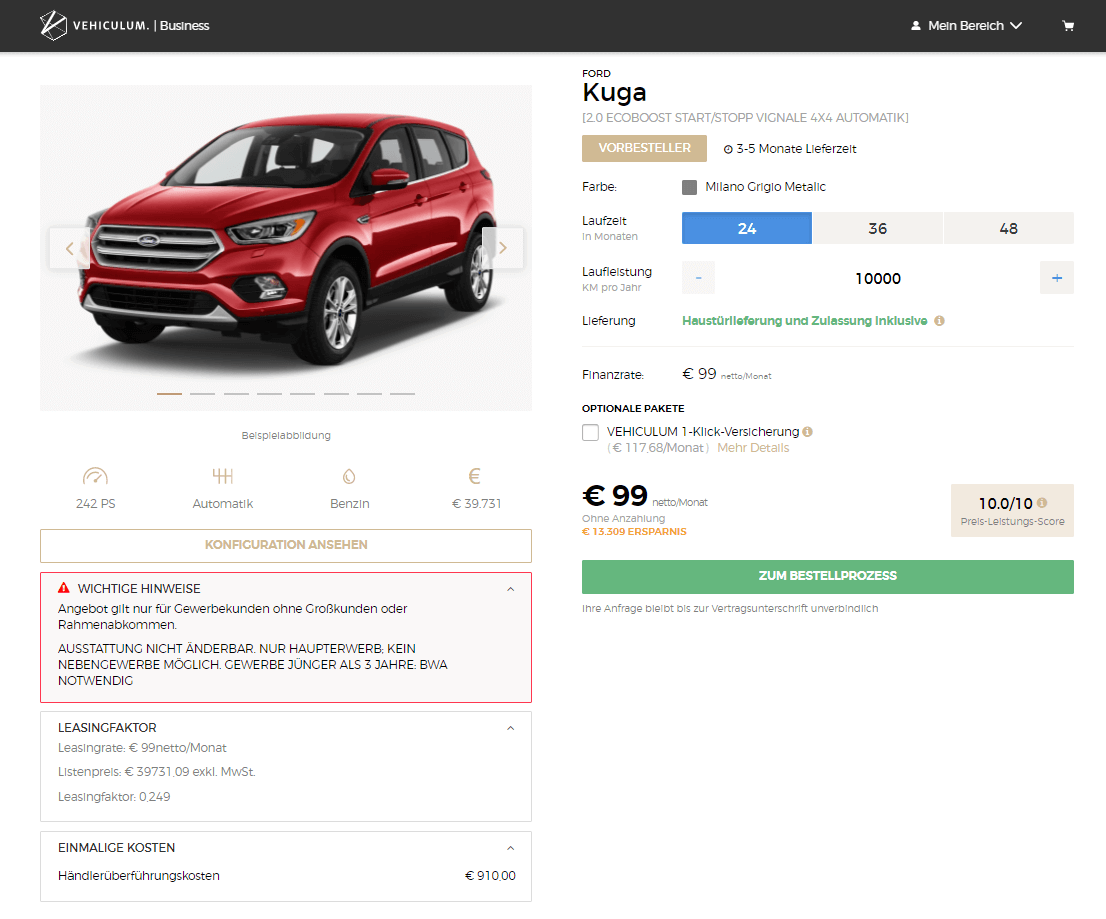This screenshot has width=1106, height=919.
Task: Click the horsepower gauge icon
Action: (x=95, y=476)
